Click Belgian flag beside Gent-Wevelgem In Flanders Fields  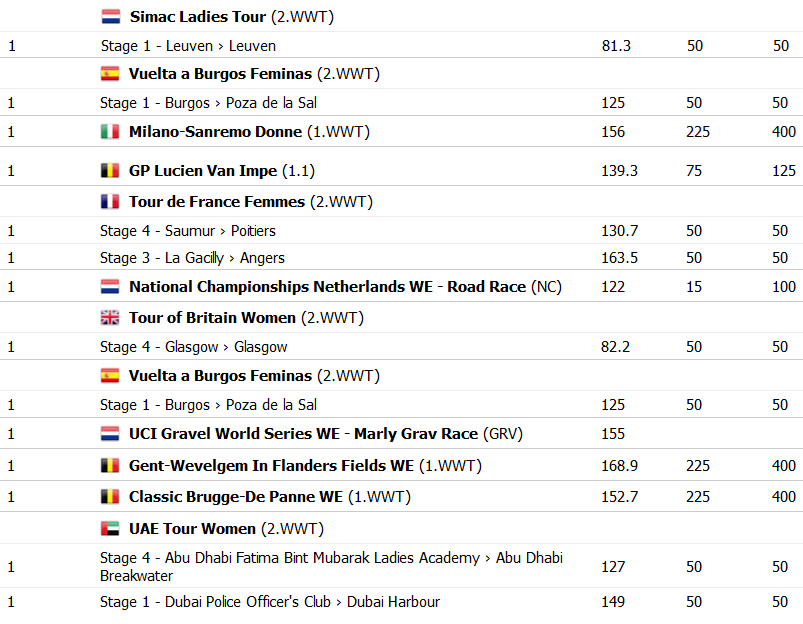pos(110,465)
